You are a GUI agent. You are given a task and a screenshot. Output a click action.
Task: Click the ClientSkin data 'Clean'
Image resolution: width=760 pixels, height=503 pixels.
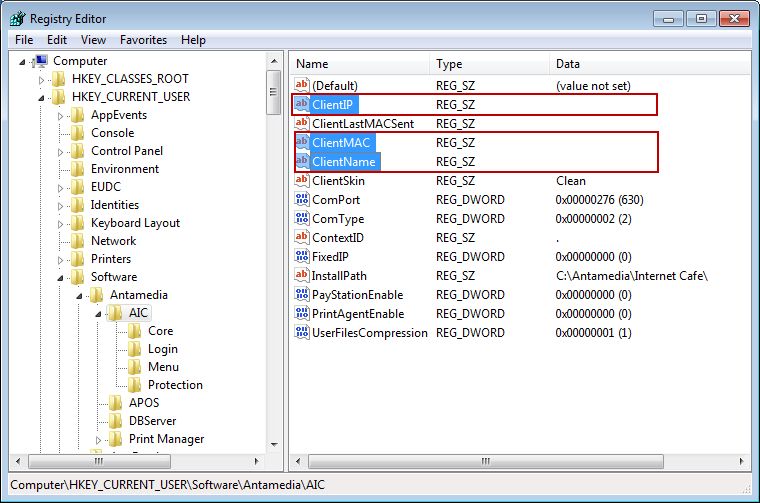pos(571,181)
